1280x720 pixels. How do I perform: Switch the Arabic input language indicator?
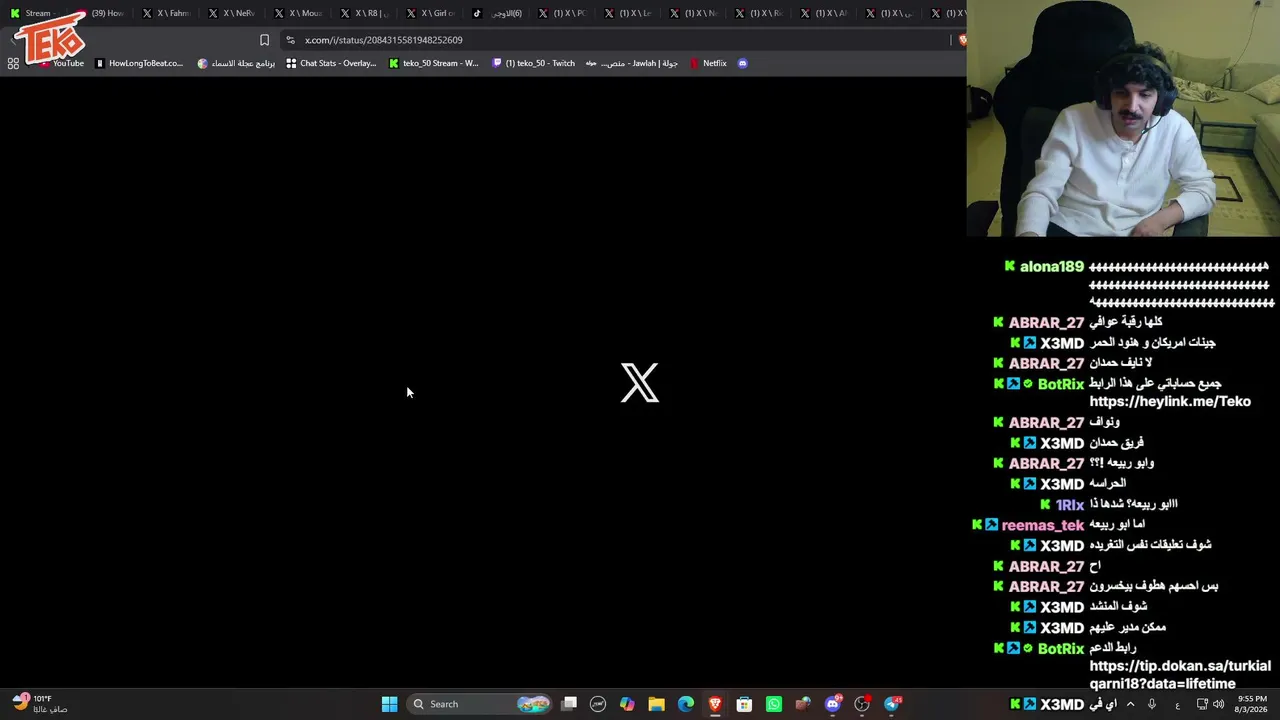click(1177, 704)
